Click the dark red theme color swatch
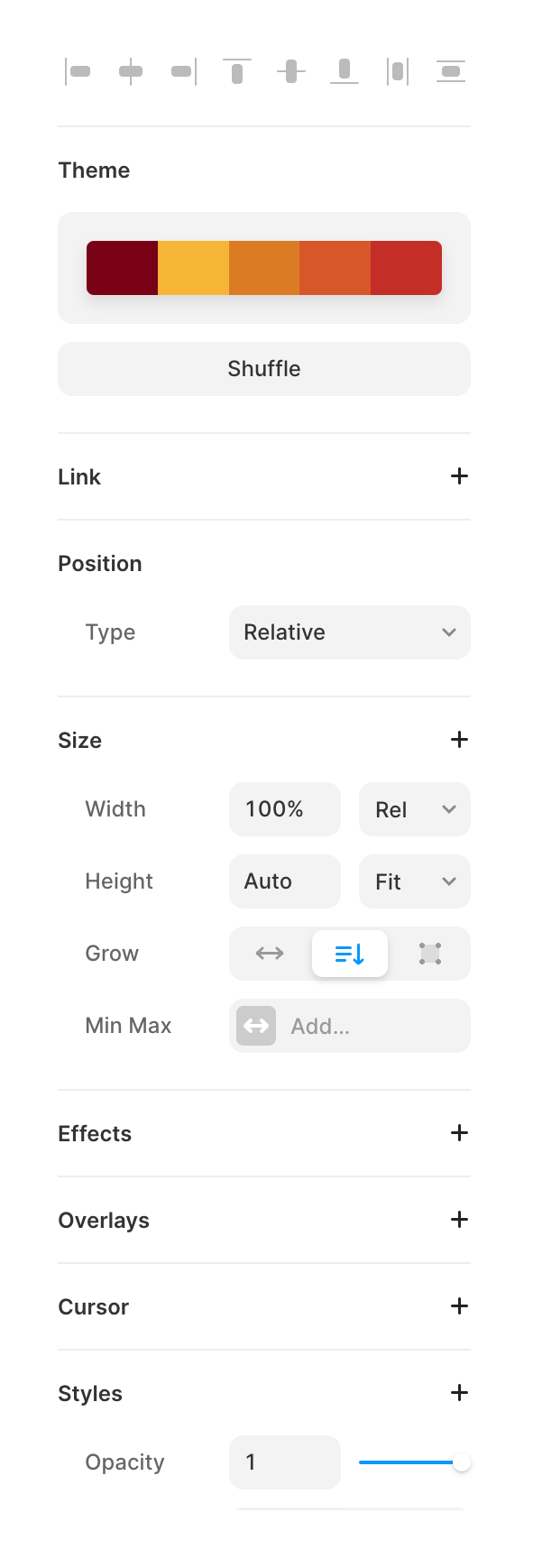Screen dimensions: 533x1568 click(x=122, y=267)
